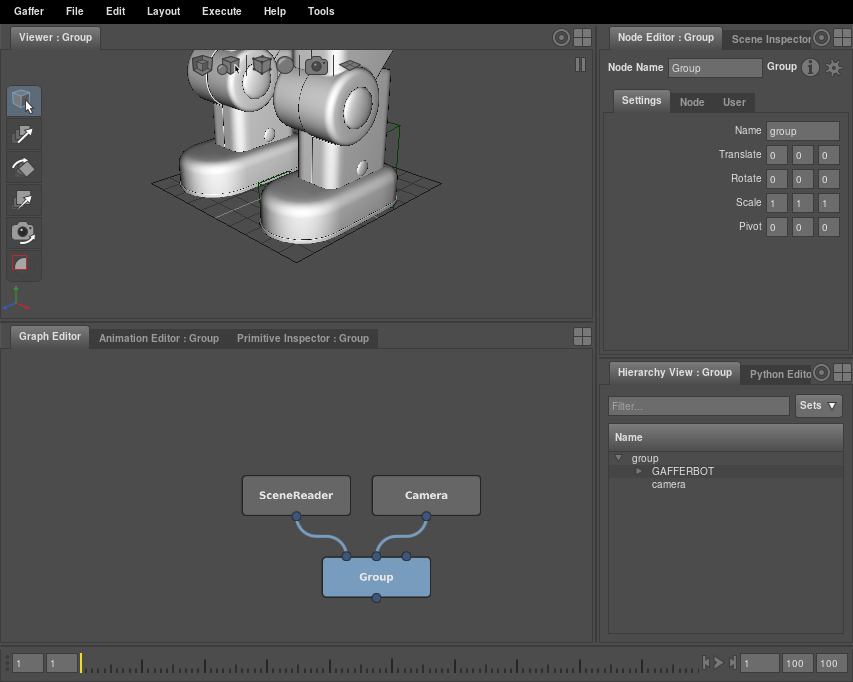Screen dimensions: 853x682
Task: Collapse the group row in the hierarchy
Action: [x=618, y=458]
